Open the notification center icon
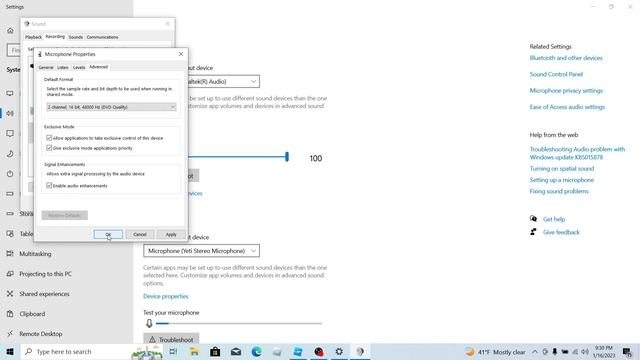The image size is (640, 360). [x=627, y=351]
